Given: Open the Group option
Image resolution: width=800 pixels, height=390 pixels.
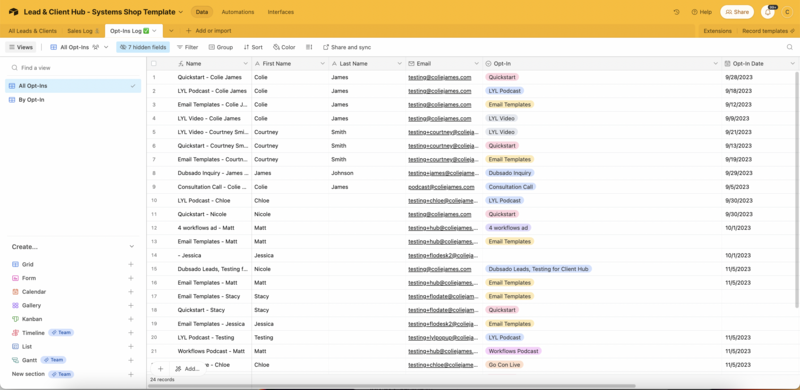Looking at the screenshot, I should (x=220, y=47).
